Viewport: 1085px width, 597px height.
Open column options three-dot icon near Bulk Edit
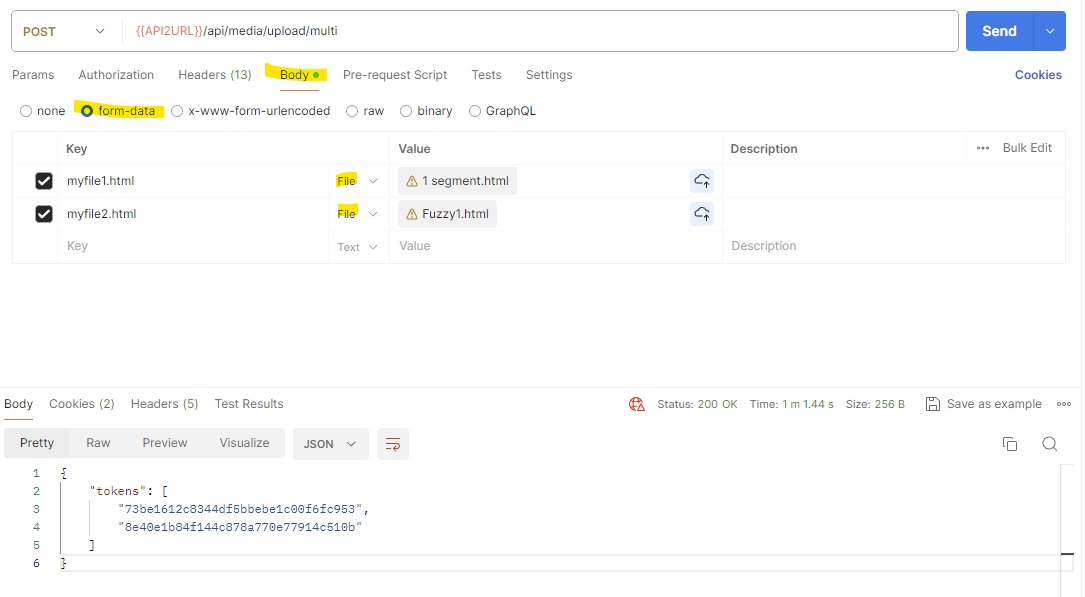tap(983, 148)
